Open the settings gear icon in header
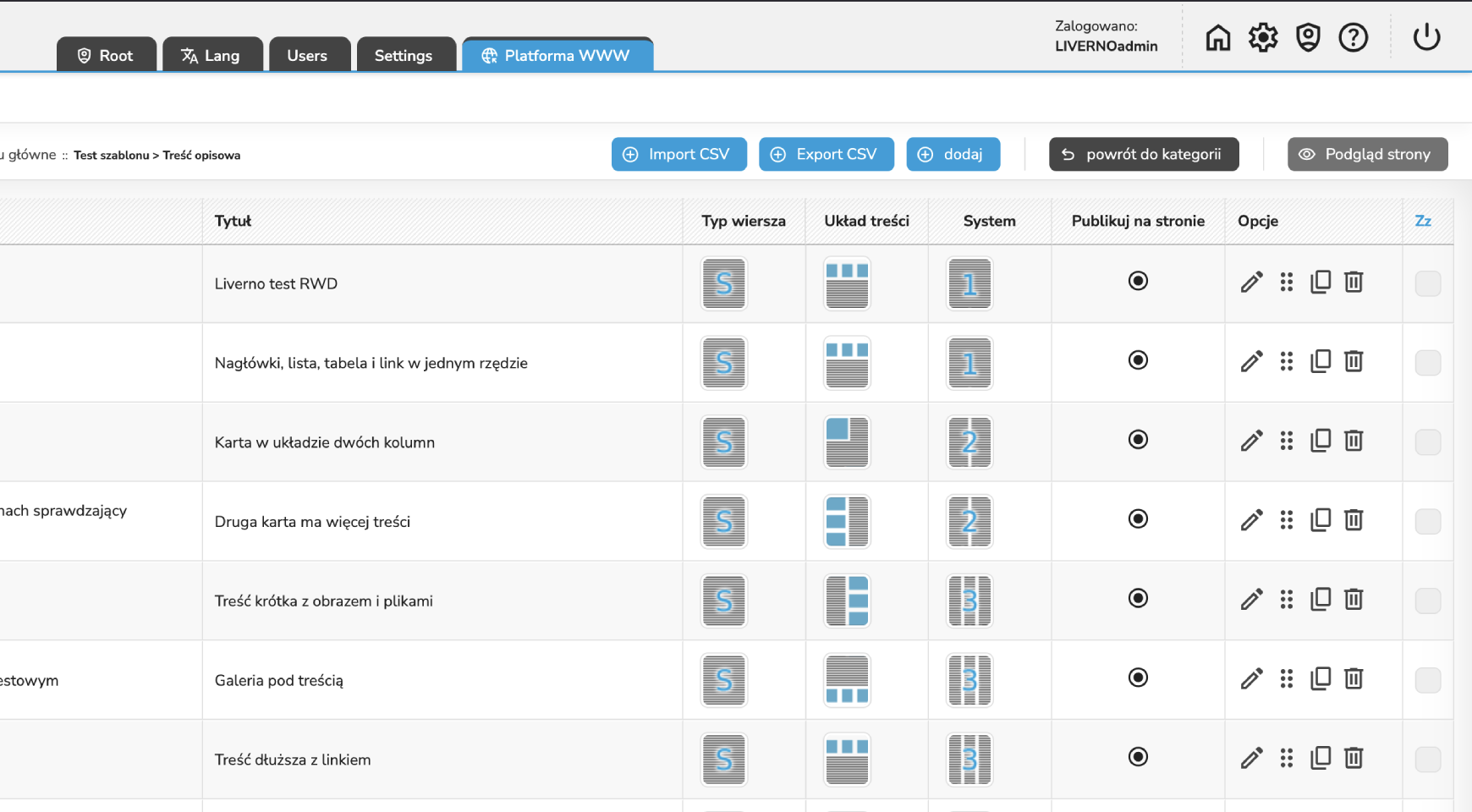This screenshot has width=1472, height=812. click(x=1263, y=37)
